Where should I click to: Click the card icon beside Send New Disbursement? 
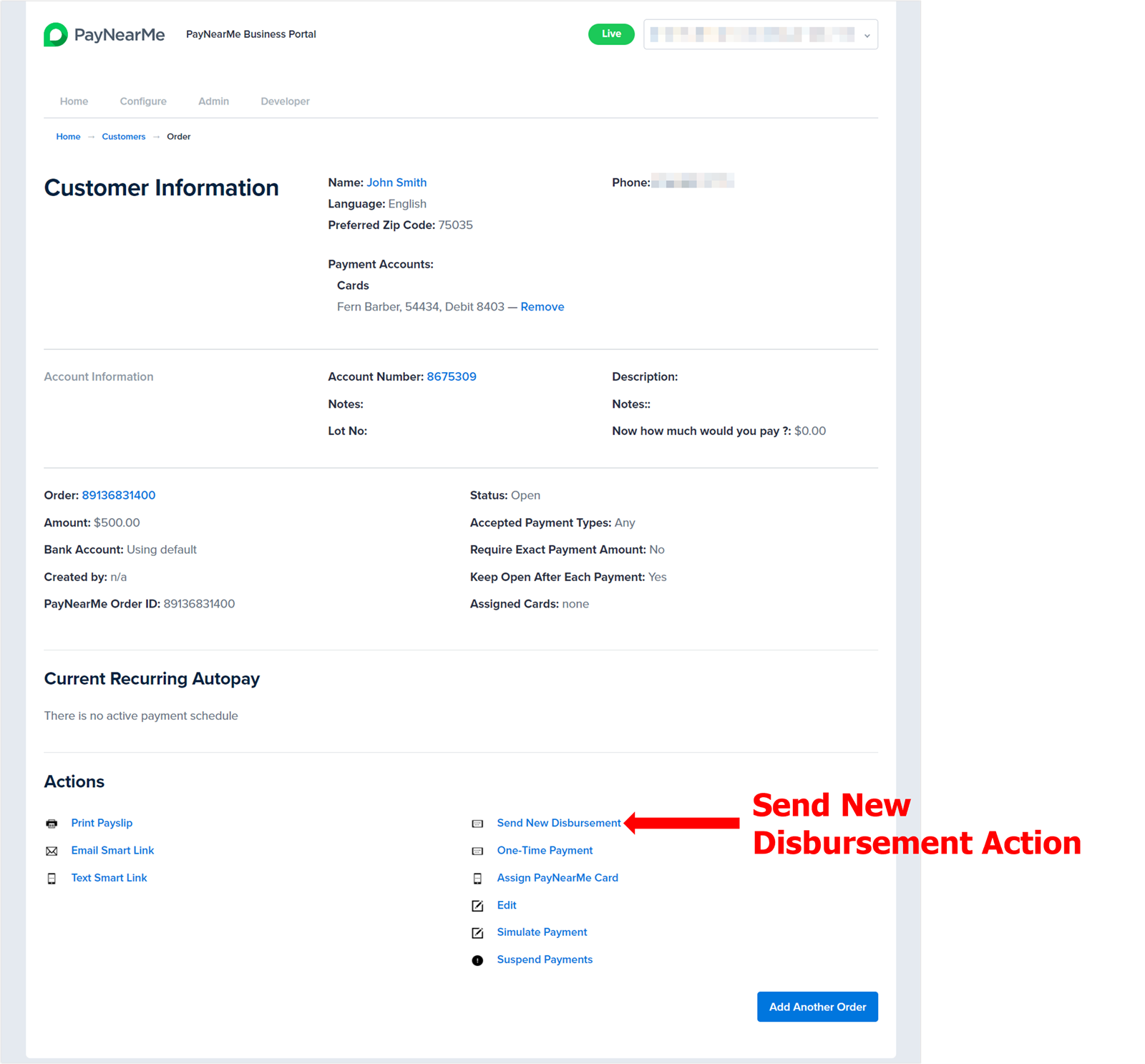click(477, 824)
